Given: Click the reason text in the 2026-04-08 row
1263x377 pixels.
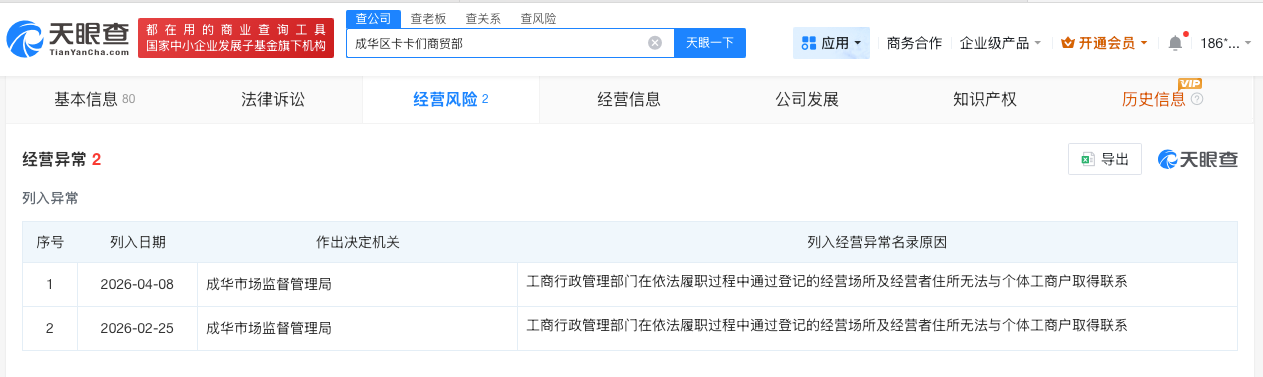Looking at the screenshot, I should (826, 282).
